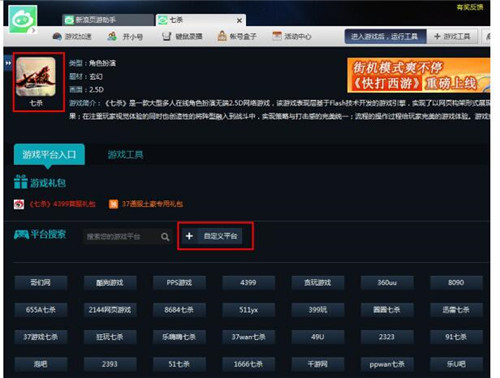Viewport: 500px width, 378px height.
Task: Click the 有奖反馈 link
Action: (470, 7)
